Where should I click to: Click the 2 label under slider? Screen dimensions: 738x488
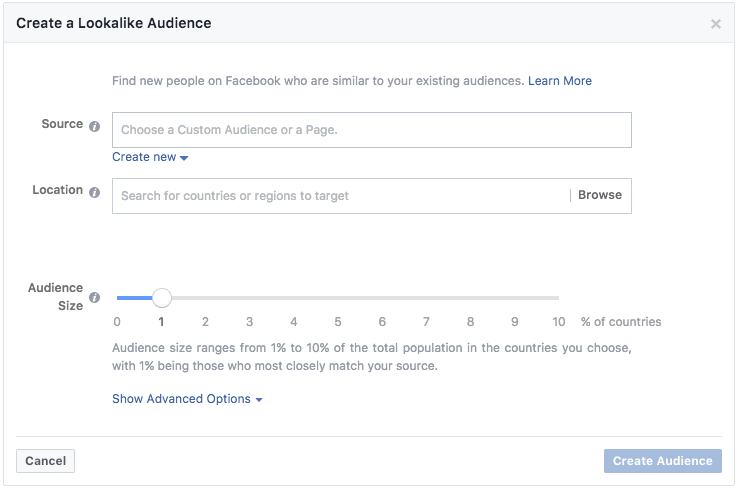pos(205,322)
